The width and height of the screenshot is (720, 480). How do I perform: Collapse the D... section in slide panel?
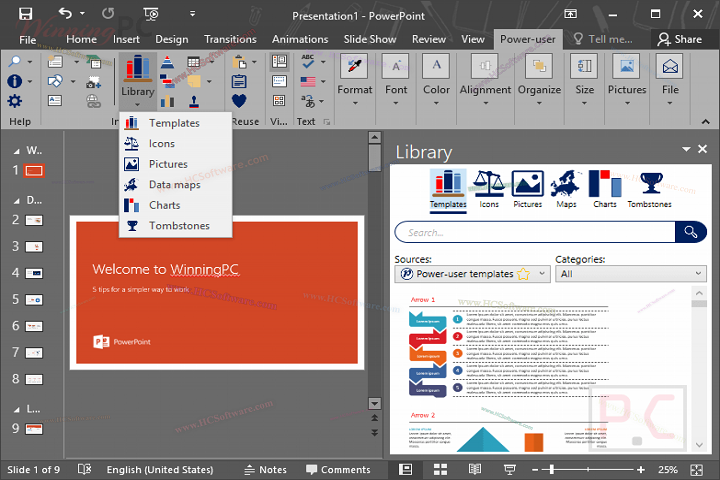[17, 201]
